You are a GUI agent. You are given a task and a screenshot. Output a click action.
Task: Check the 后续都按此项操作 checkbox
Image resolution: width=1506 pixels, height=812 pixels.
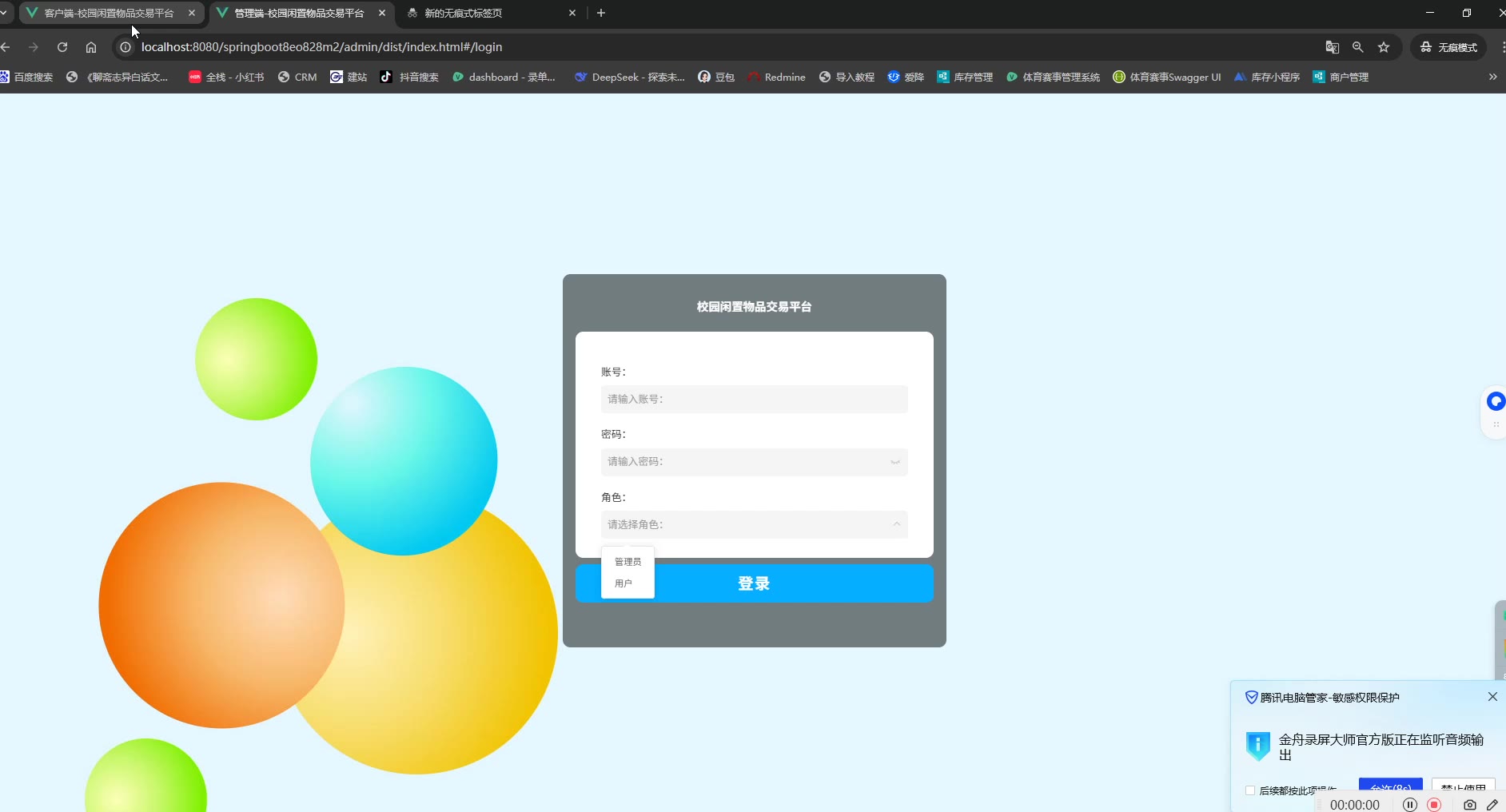1250,790
